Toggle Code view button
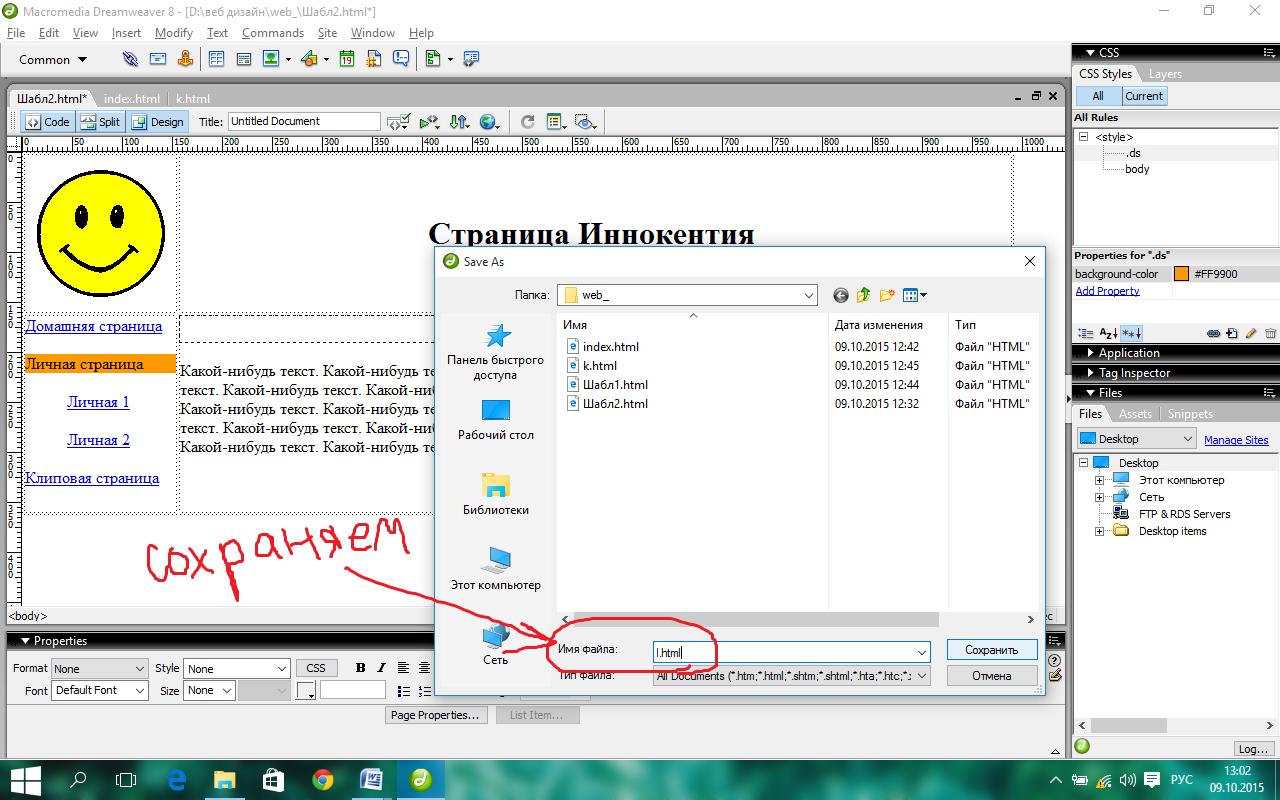 coord(48,122)
